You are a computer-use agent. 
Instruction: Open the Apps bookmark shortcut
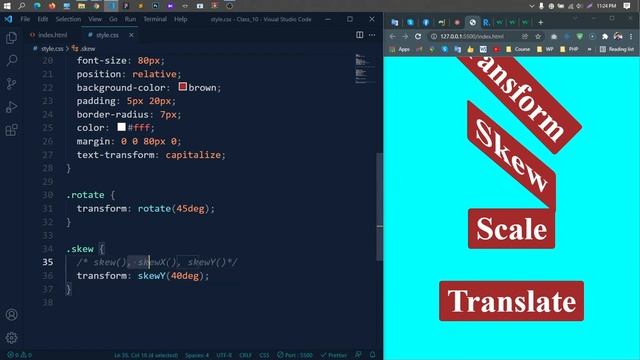400,49
